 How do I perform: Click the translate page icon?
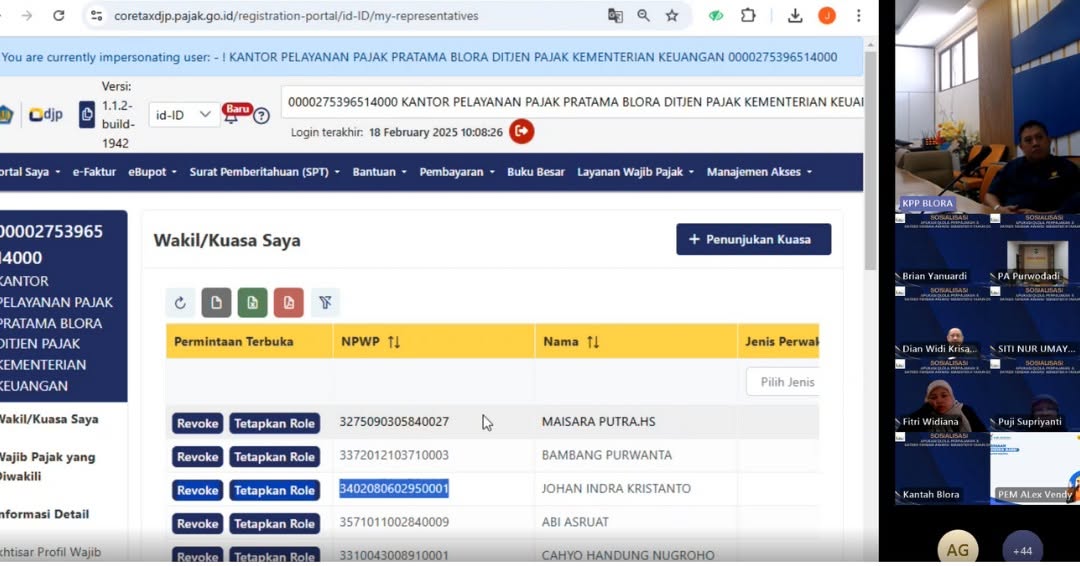tap(615, 15)
